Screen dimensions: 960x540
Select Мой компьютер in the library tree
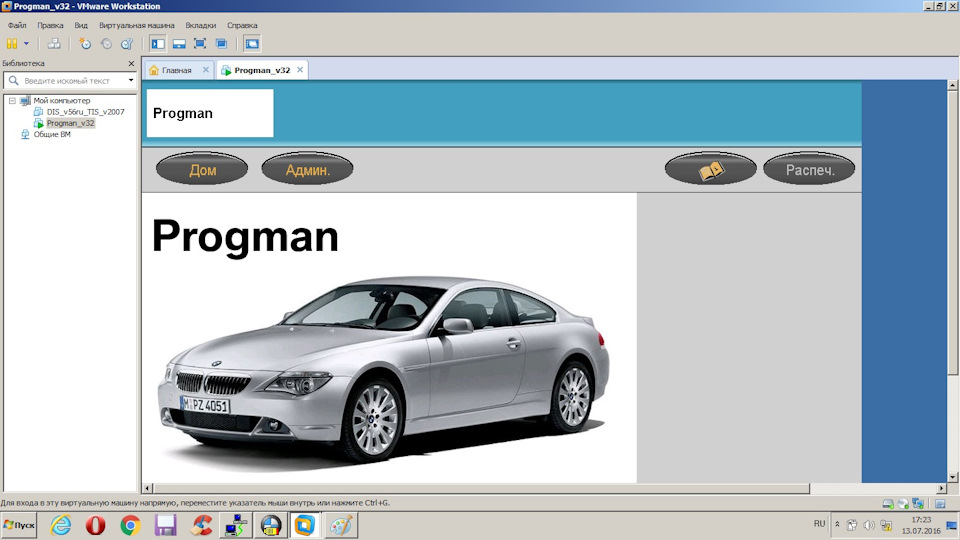point(62,100)
